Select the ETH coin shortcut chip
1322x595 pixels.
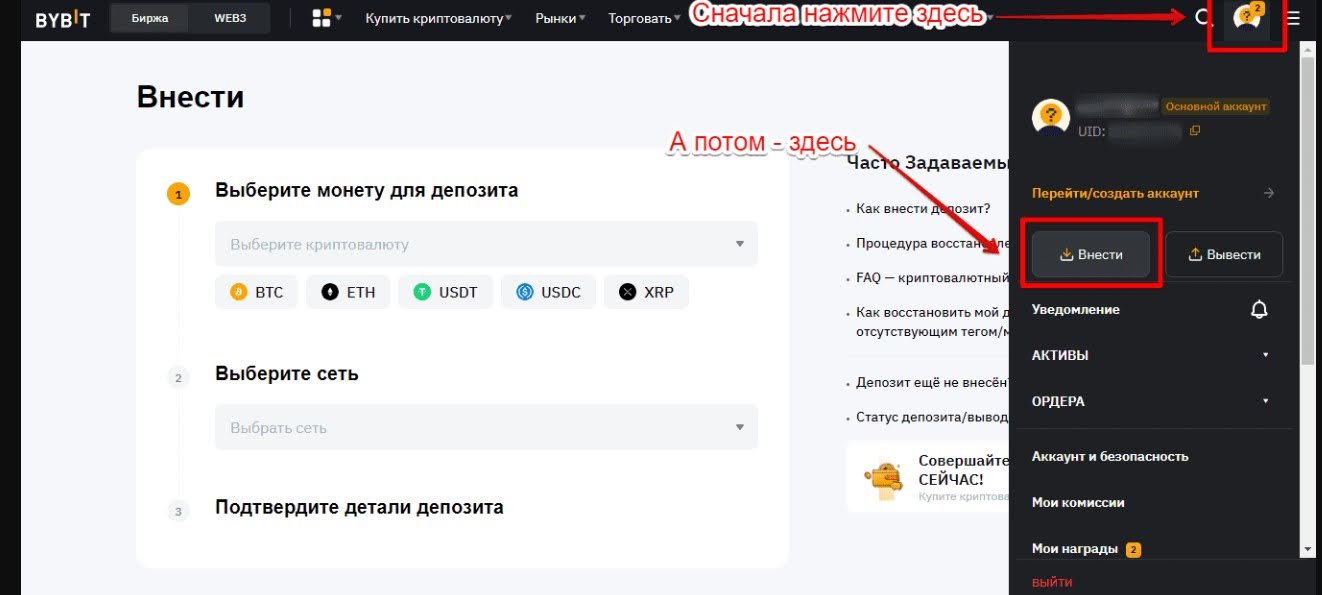(x=348, y=291)
